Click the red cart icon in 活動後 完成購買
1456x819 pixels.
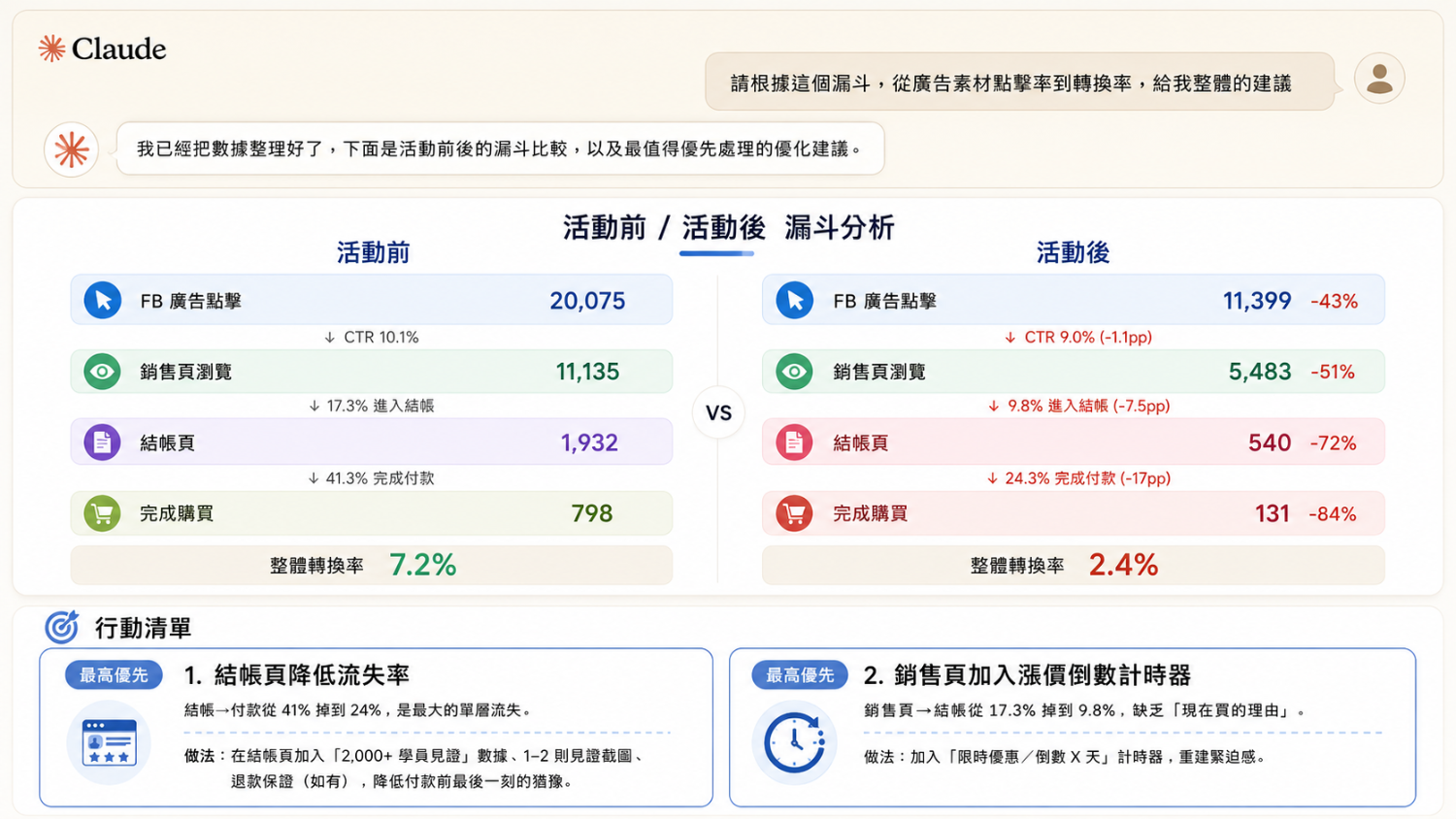pos(794,513)
